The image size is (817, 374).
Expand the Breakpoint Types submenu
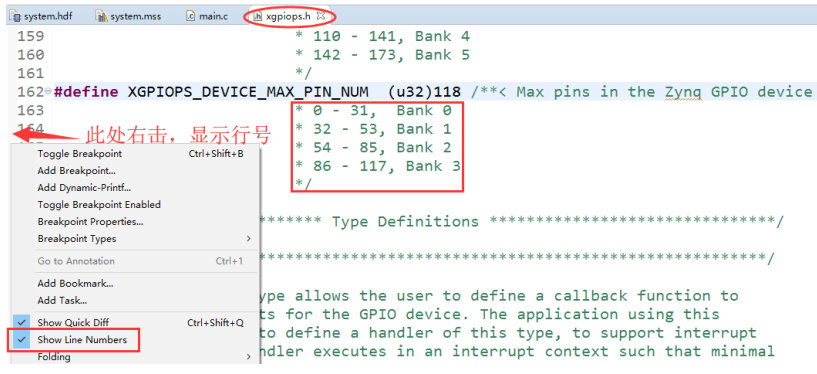pyautogui.click(x=135, y=239)
